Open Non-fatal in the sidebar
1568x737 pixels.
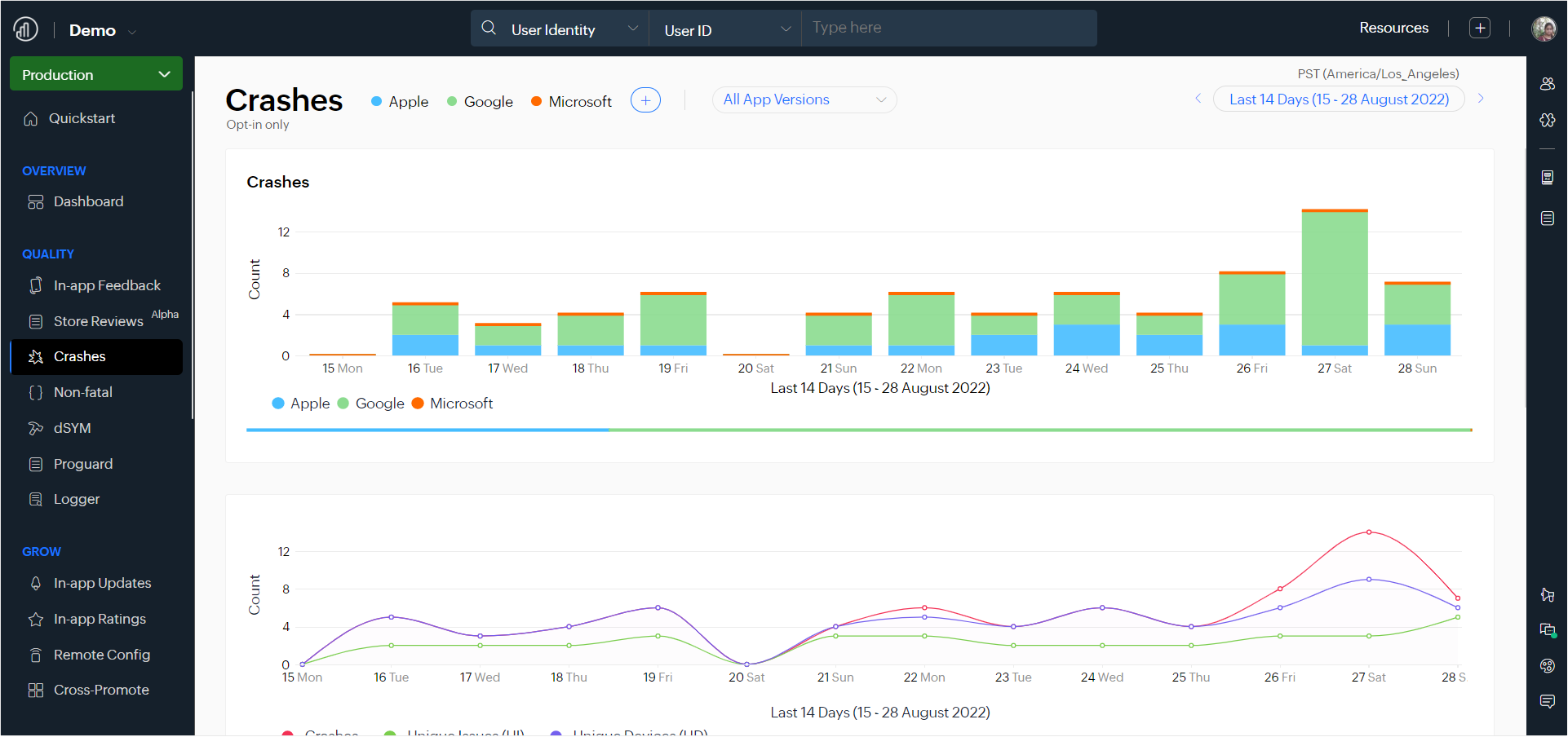click(82, 392)
